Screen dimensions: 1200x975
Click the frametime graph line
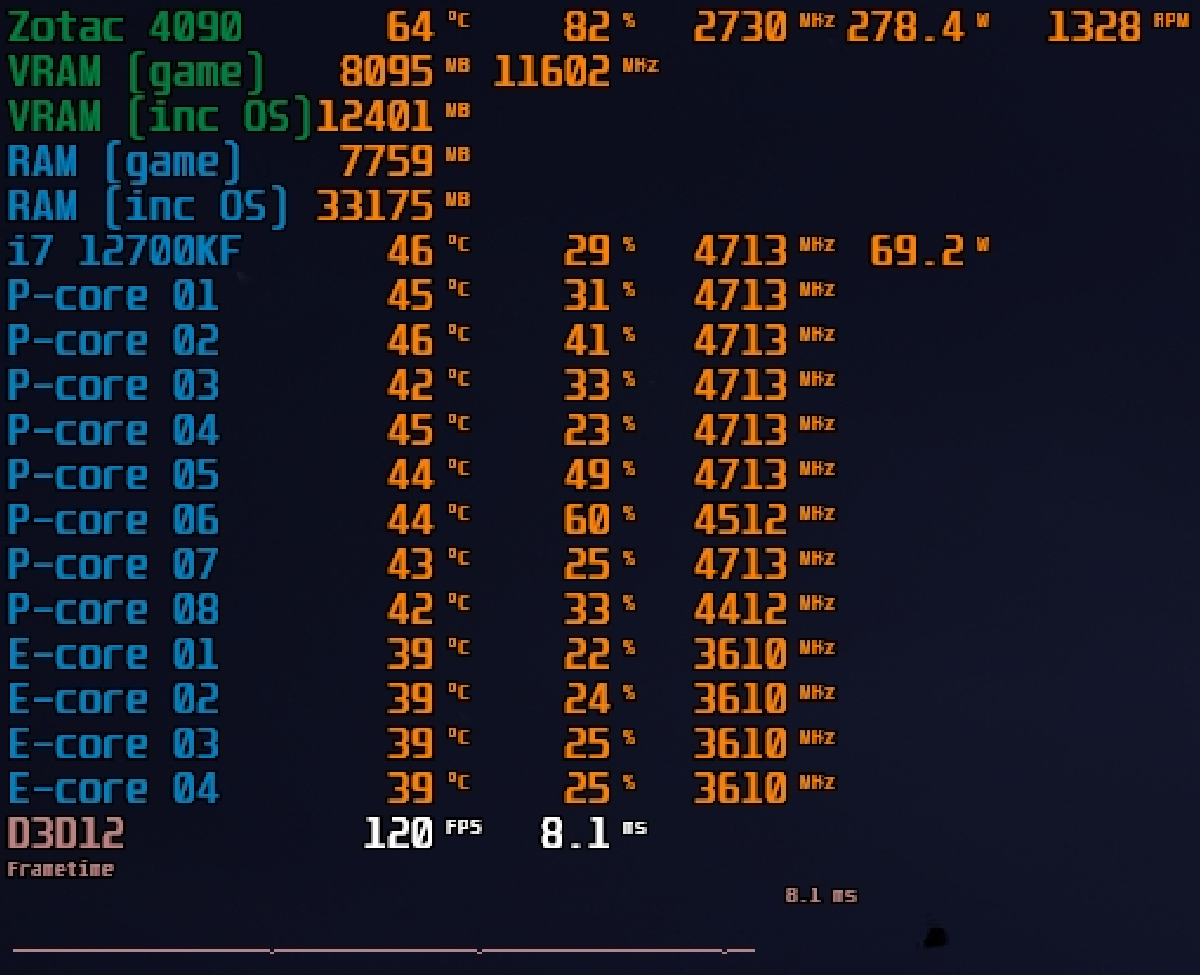[x=380, y=949]
